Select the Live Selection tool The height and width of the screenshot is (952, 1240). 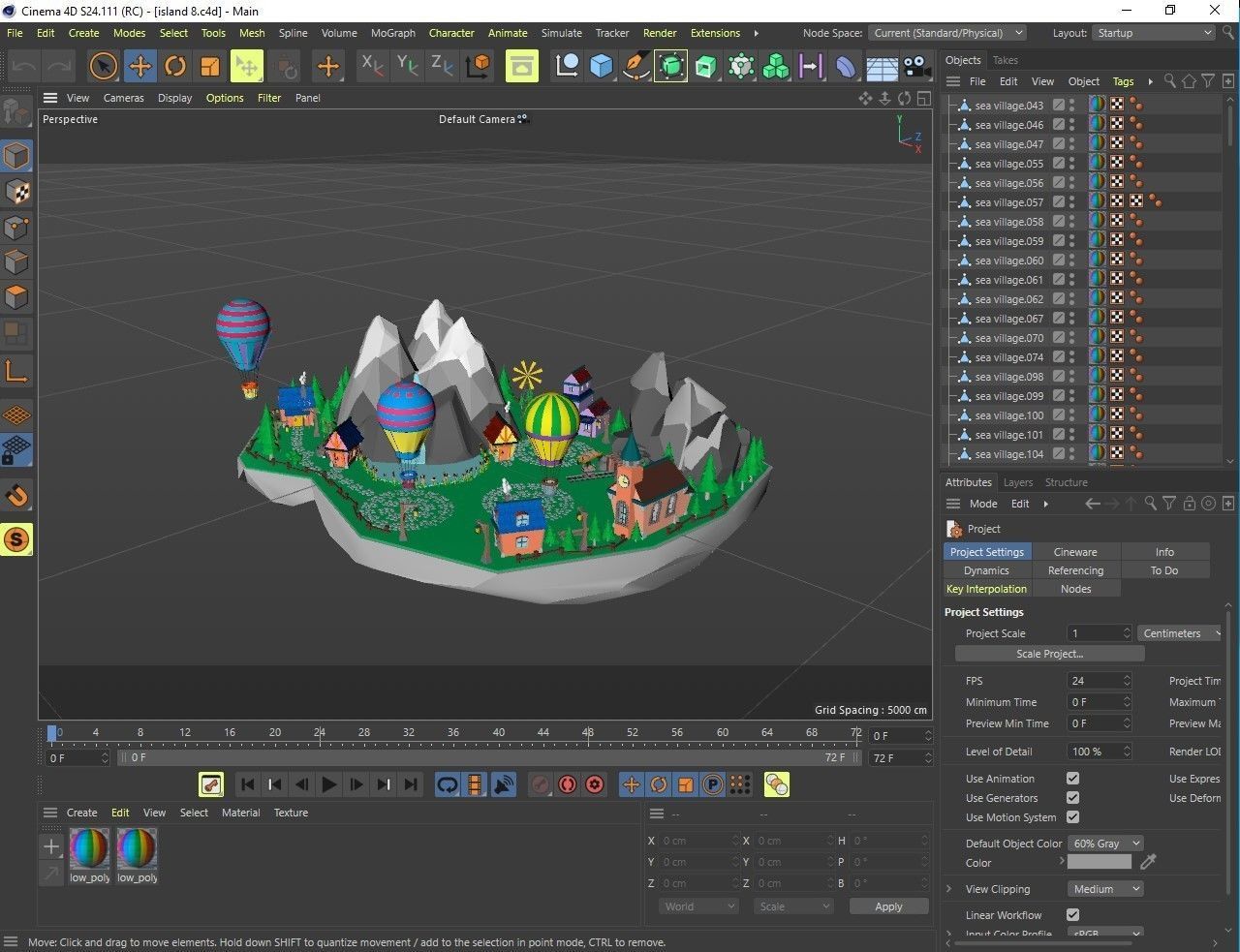coord(103,66)
